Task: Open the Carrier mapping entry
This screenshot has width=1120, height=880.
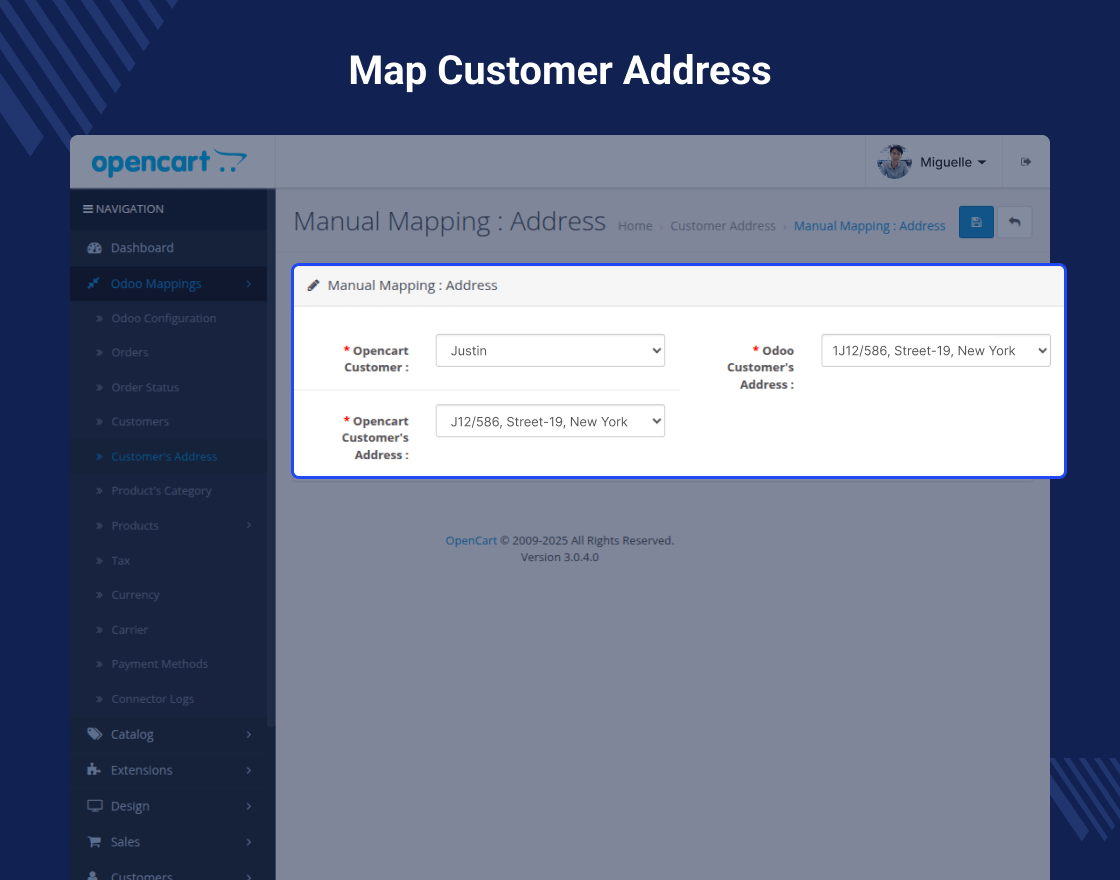Action: coord(129,630)
